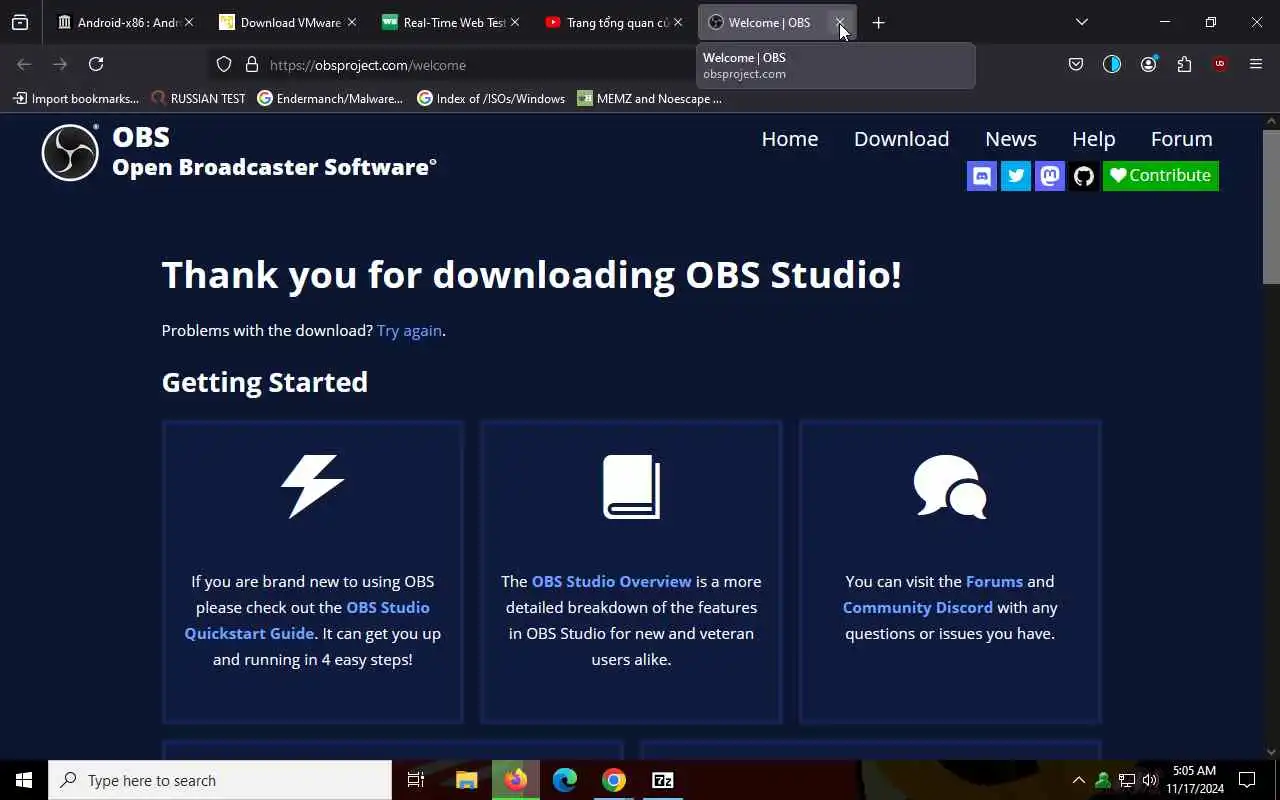Open the Index of /ISOs/Windows bookmark
Viewport: 1280px width, 800px height.
click(x=491, y=98)
